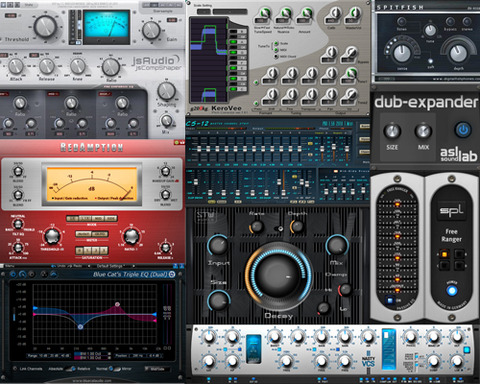Click the pink band point on the Blue Cat EQ curve
Screen dimensions: 480x384
[x=117, y=304]
